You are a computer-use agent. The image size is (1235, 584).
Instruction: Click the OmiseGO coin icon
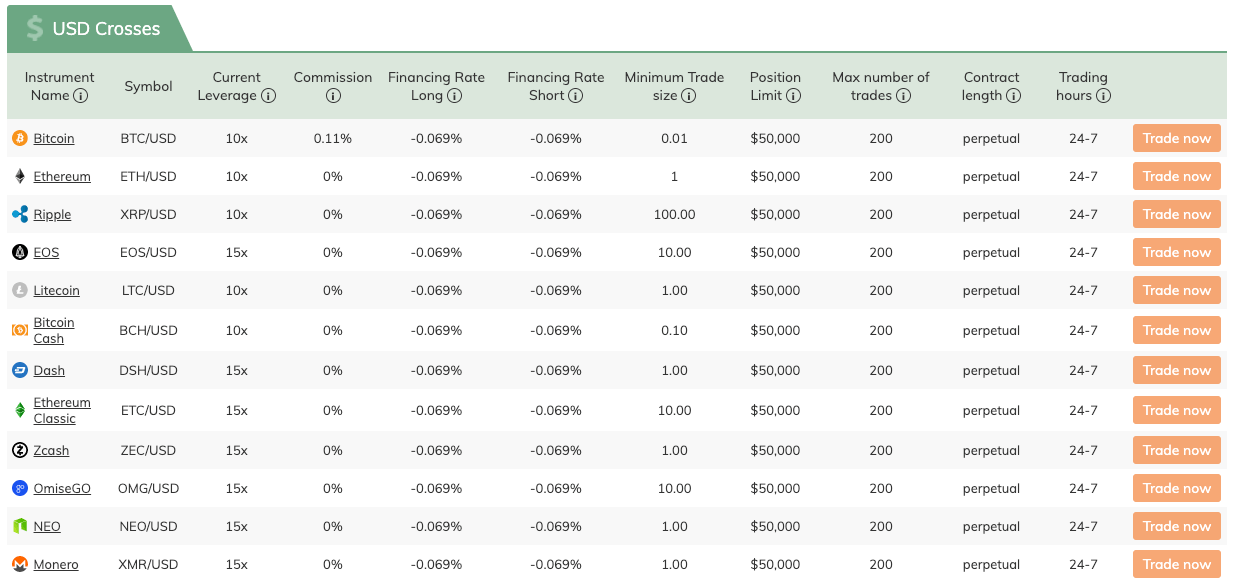20,488
